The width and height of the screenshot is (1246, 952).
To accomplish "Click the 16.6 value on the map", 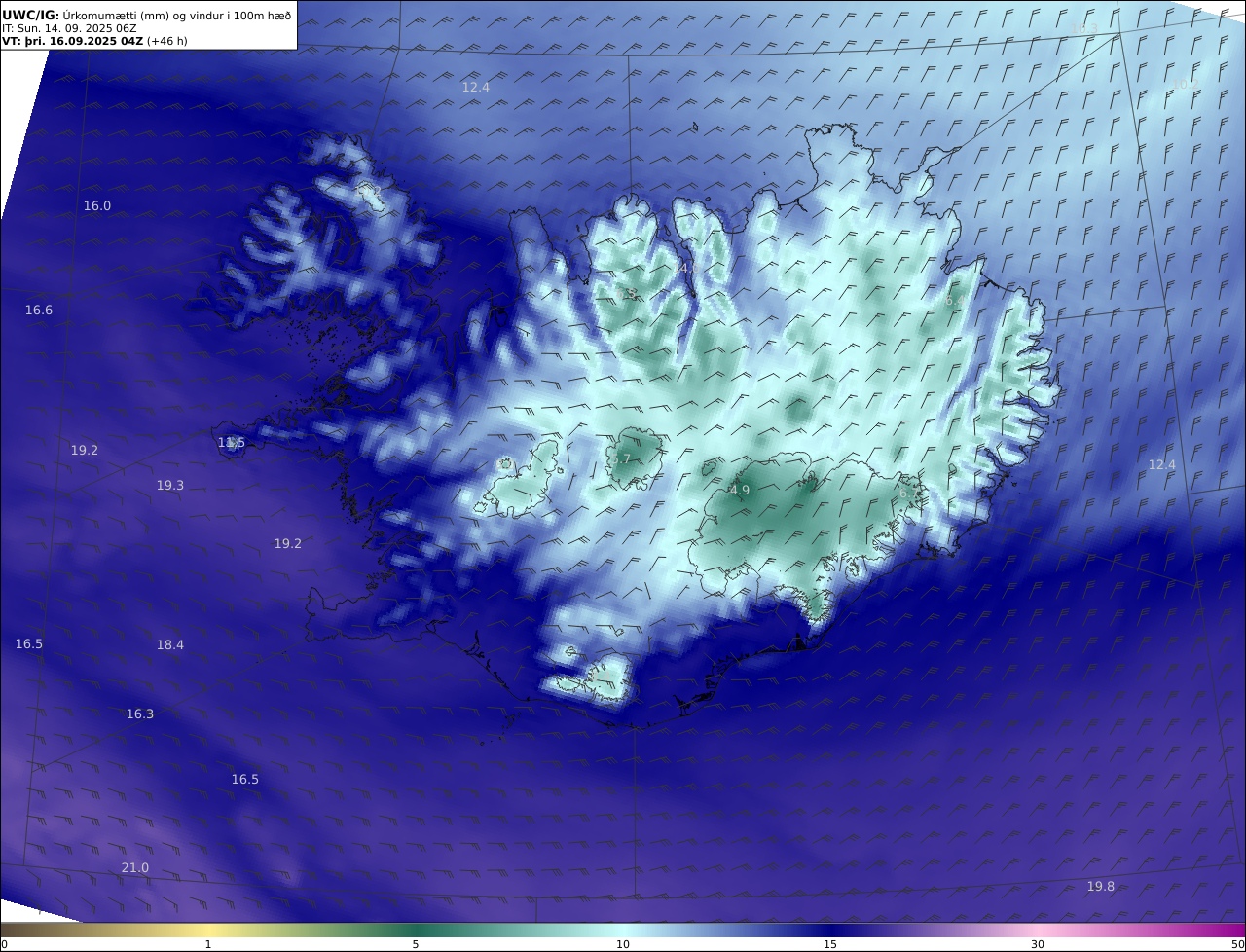I will 39,310.
